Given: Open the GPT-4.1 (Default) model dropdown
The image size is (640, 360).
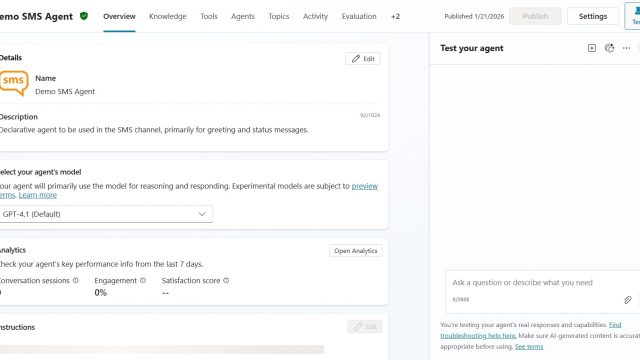Looking at the screenshot, I should (106, 214).
